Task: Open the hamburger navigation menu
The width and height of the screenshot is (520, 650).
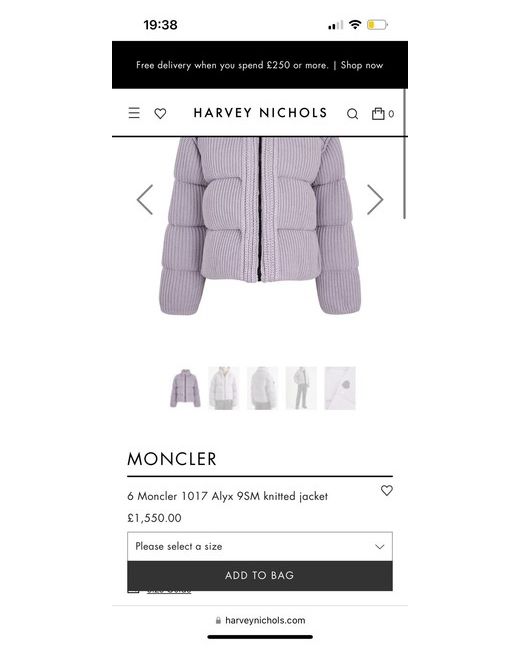Action: tap(134, 113)
